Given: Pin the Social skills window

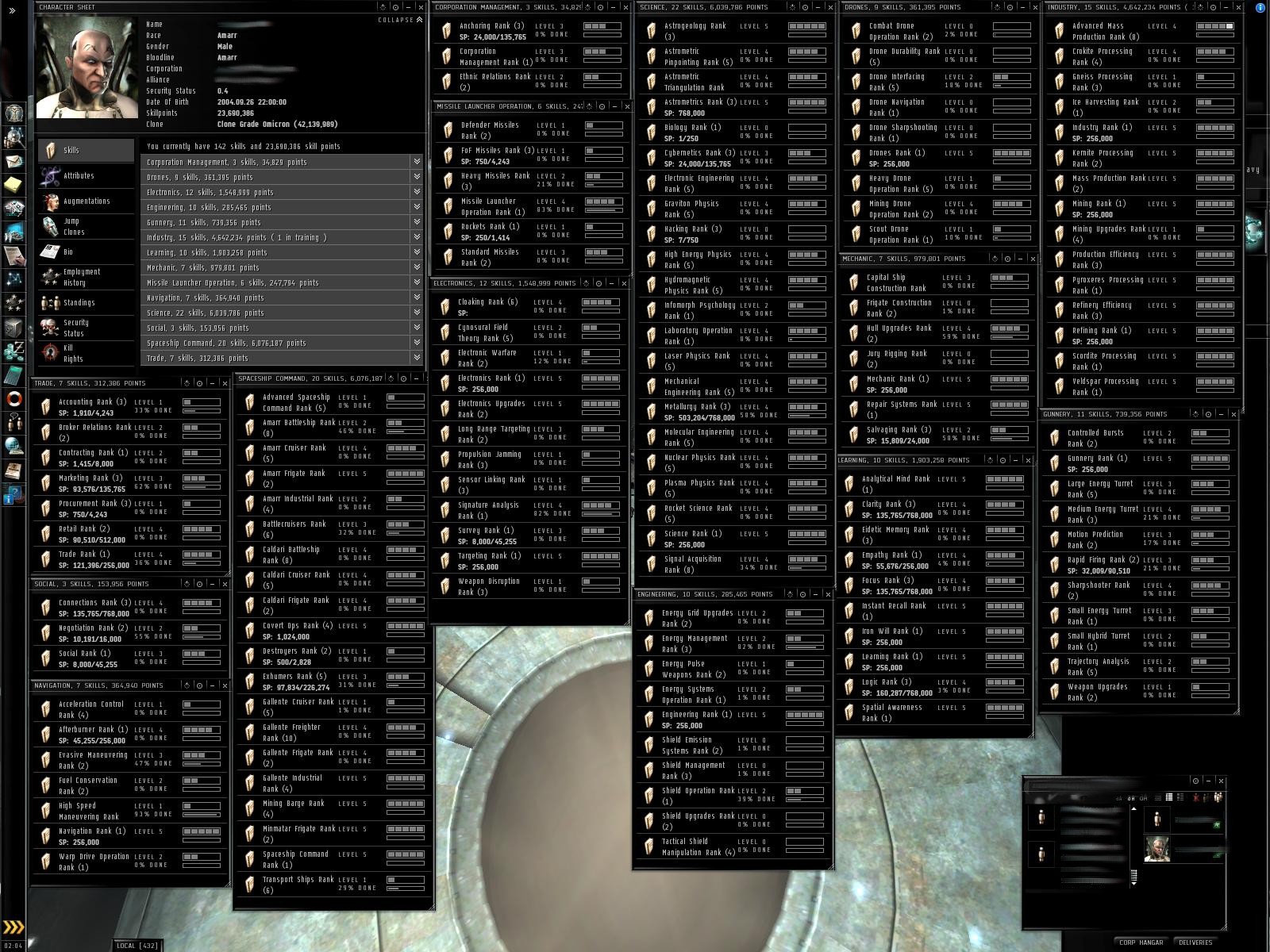Looking at the screenshot, I should tap(200, 584).
